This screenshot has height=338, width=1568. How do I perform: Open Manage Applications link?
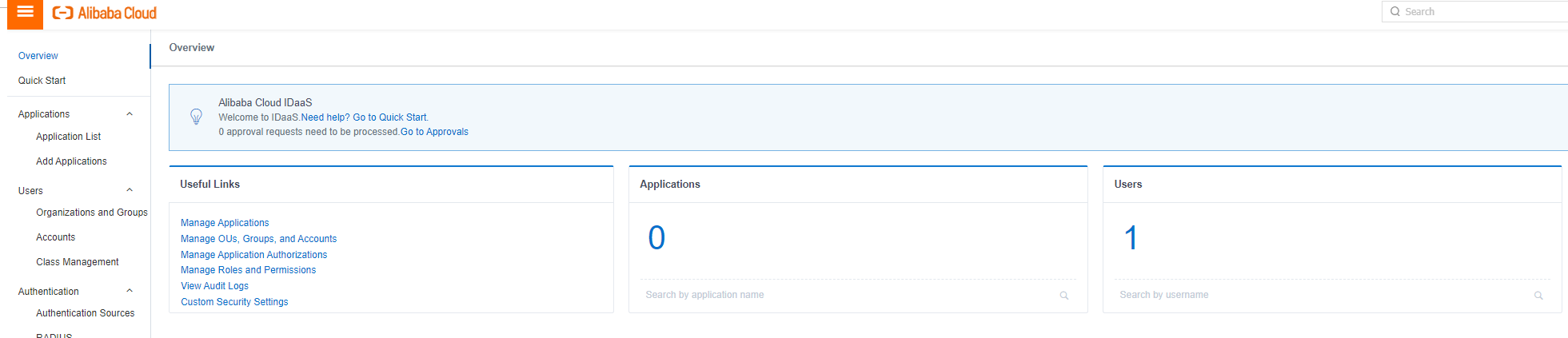[x=225, y=223]
